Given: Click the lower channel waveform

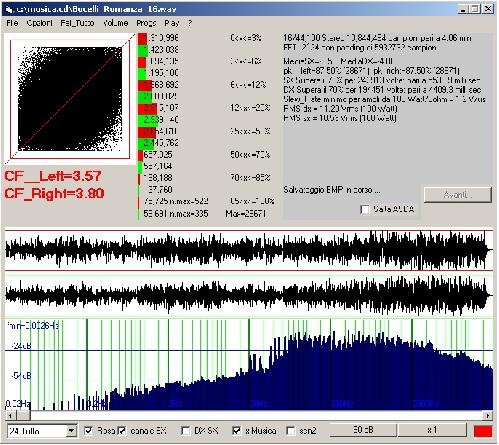Looking at the screenshot, I should click(x=249, y=296).
